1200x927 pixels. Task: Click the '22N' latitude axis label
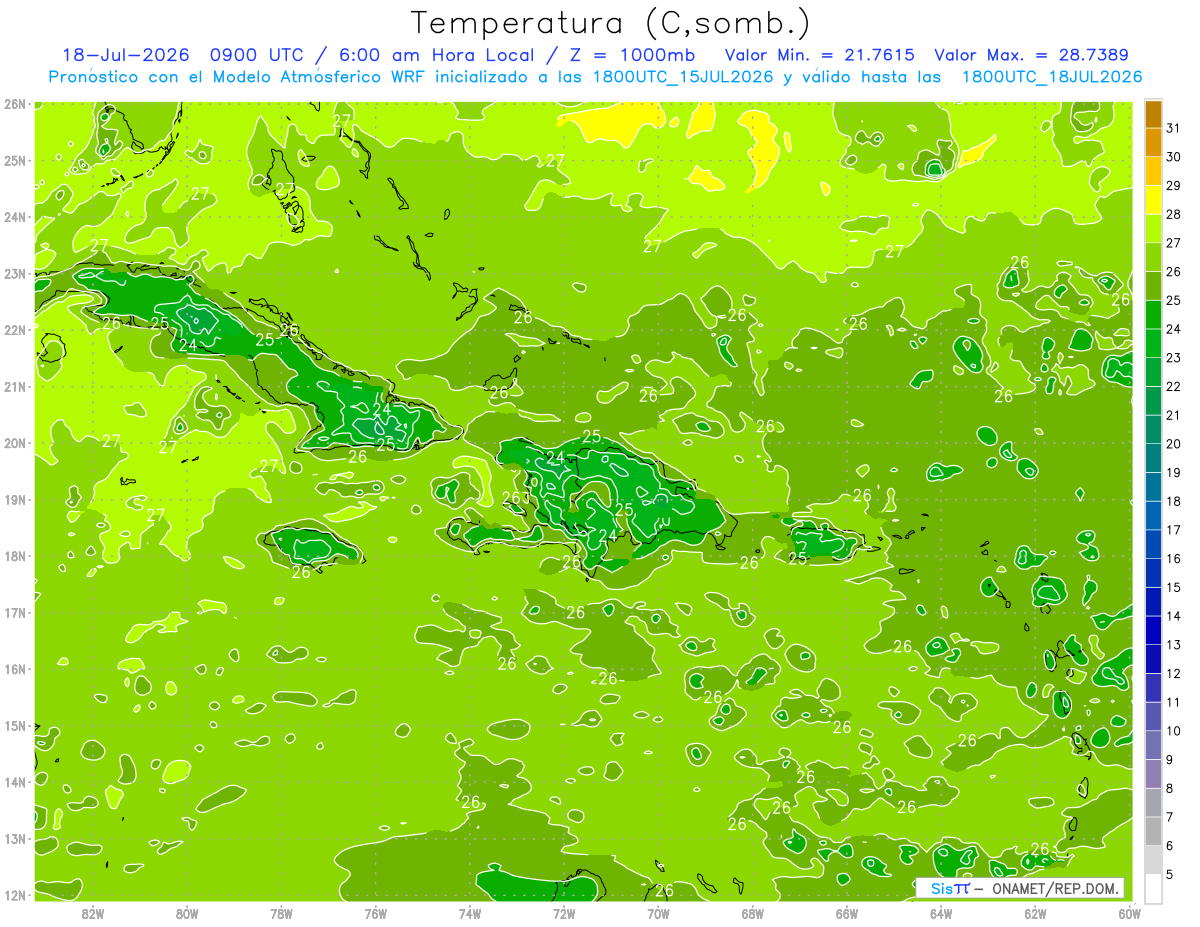tap(13, 329)
